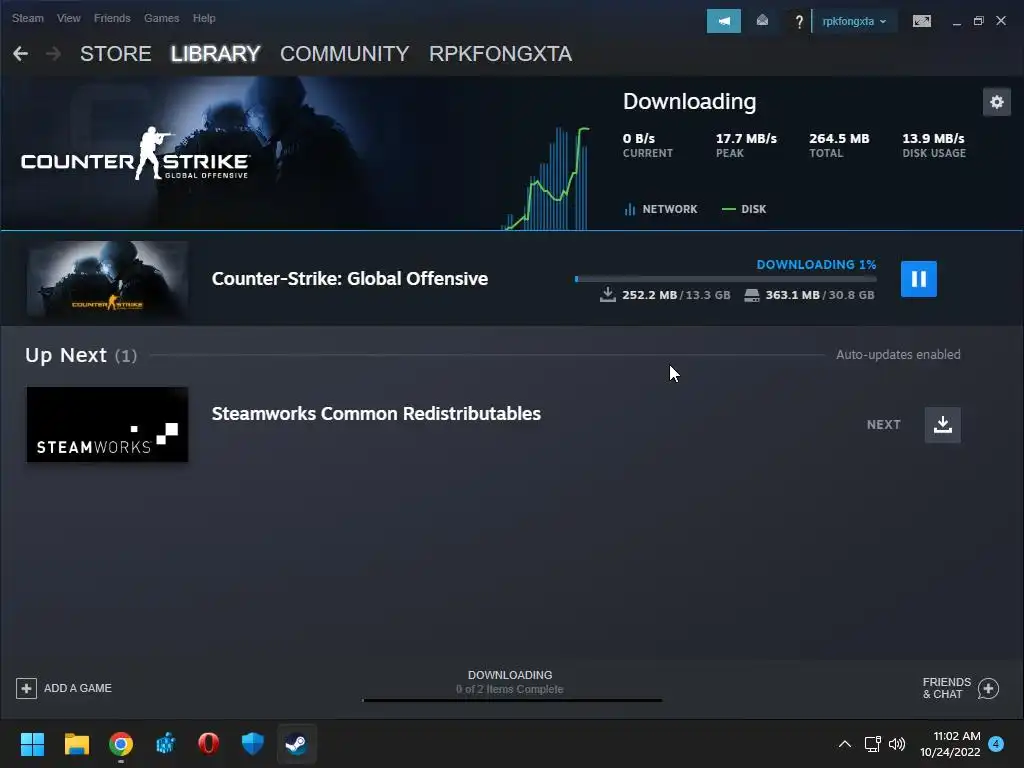Switch to the LIBRARY tab

click(216, 54)
